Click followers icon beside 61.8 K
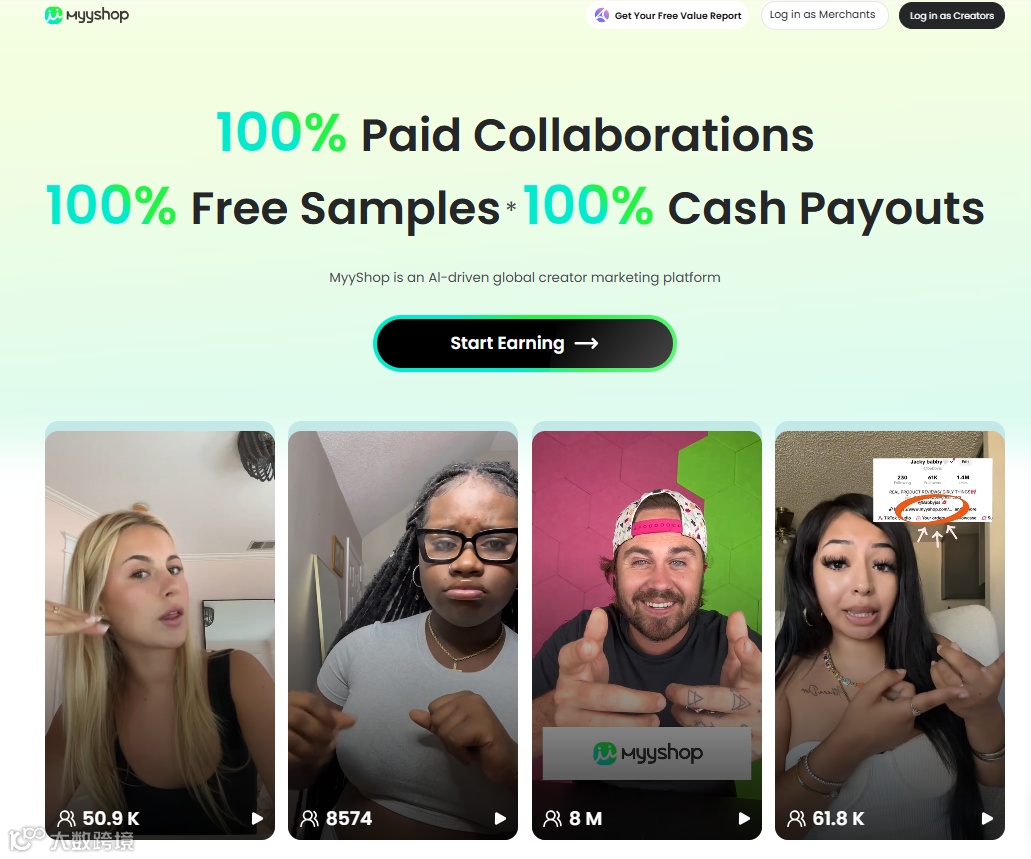The width and height of the screenshot is (1031, 859). coord(796,818)
